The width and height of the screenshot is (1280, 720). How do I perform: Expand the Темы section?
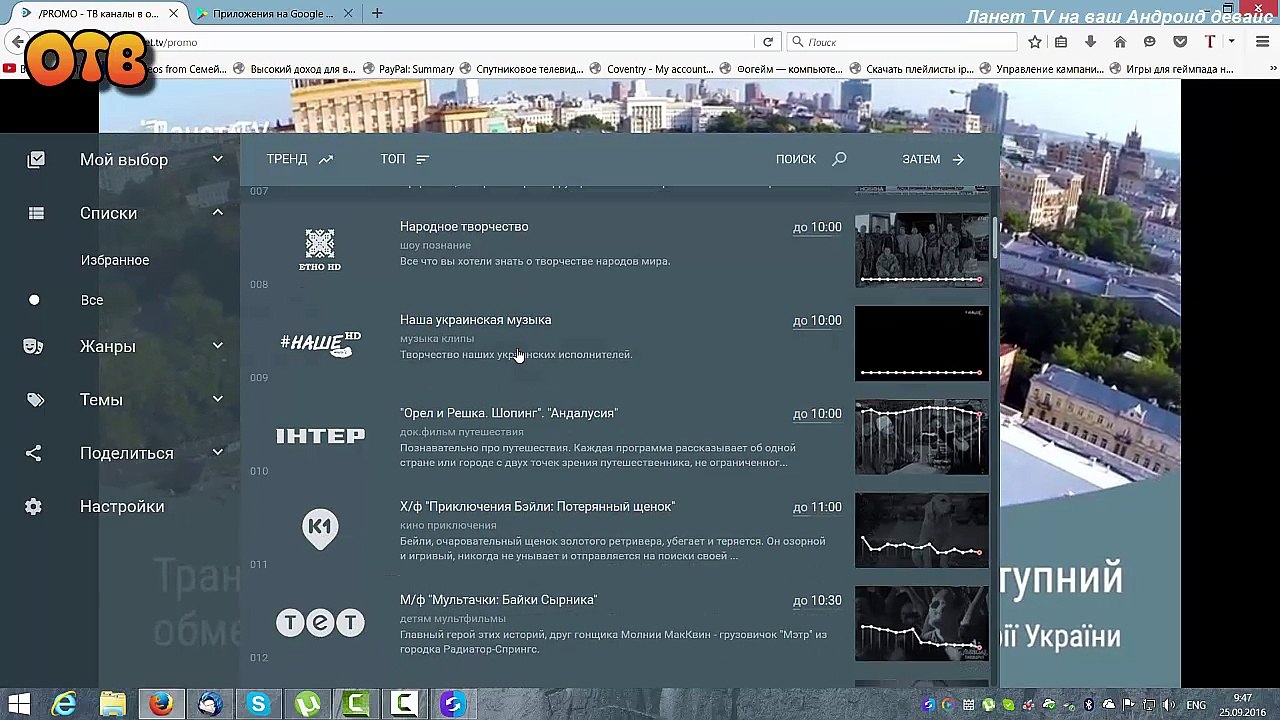click(x=217, y=399)
